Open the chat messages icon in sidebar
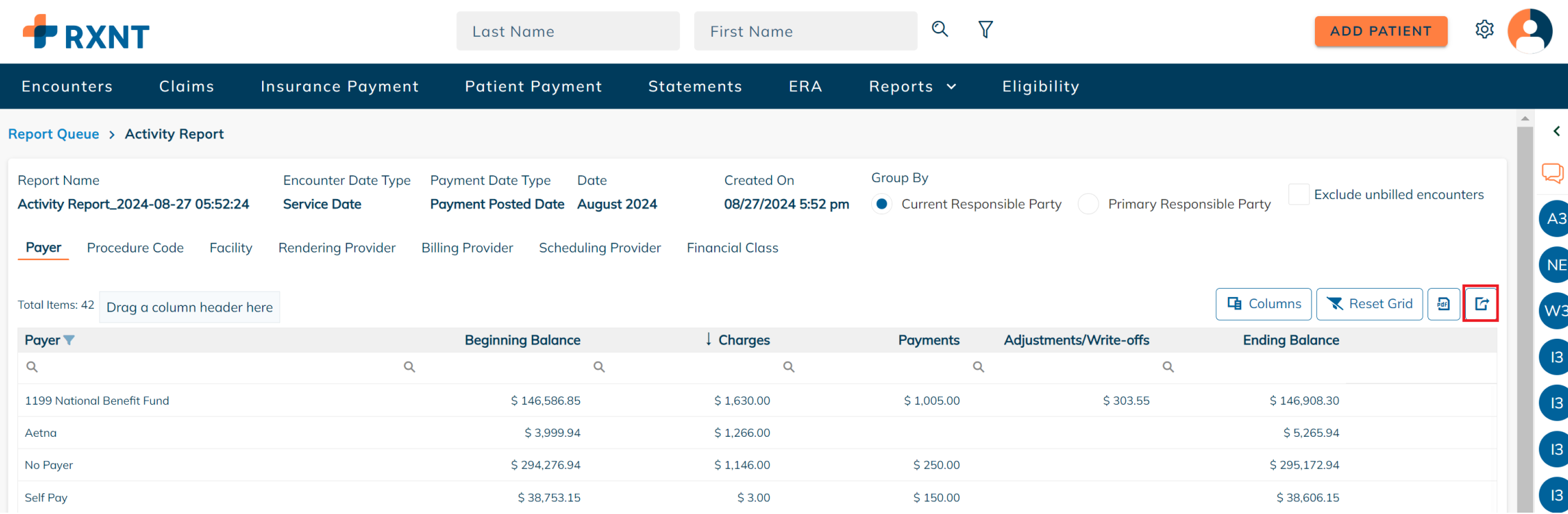Screen dimensions: 1568x514 [1553, 172]
